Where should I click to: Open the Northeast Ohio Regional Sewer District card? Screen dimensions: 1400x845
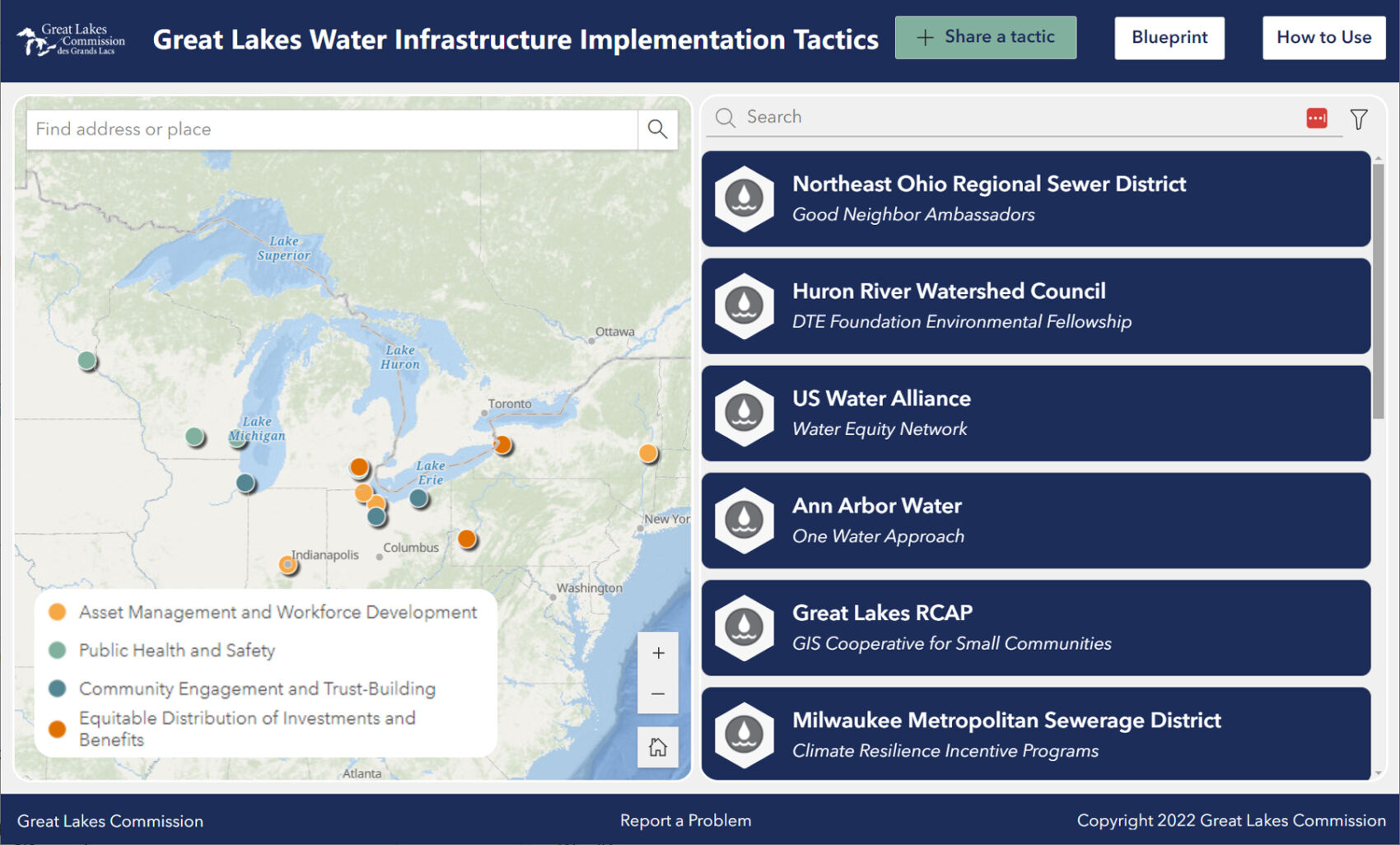tap(1036, 198)
